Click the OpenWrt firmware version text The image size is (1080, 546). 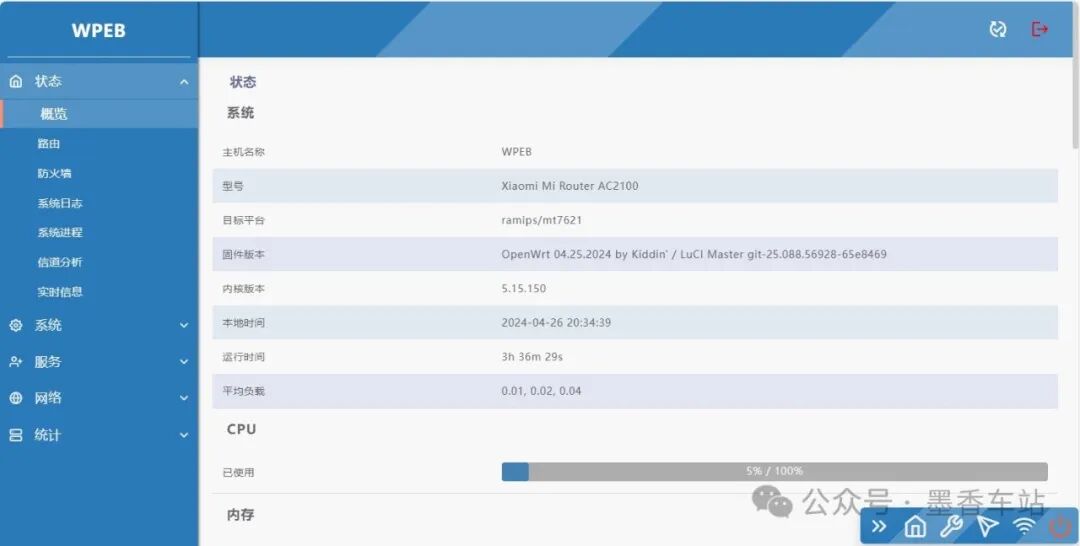click(694, 254)
